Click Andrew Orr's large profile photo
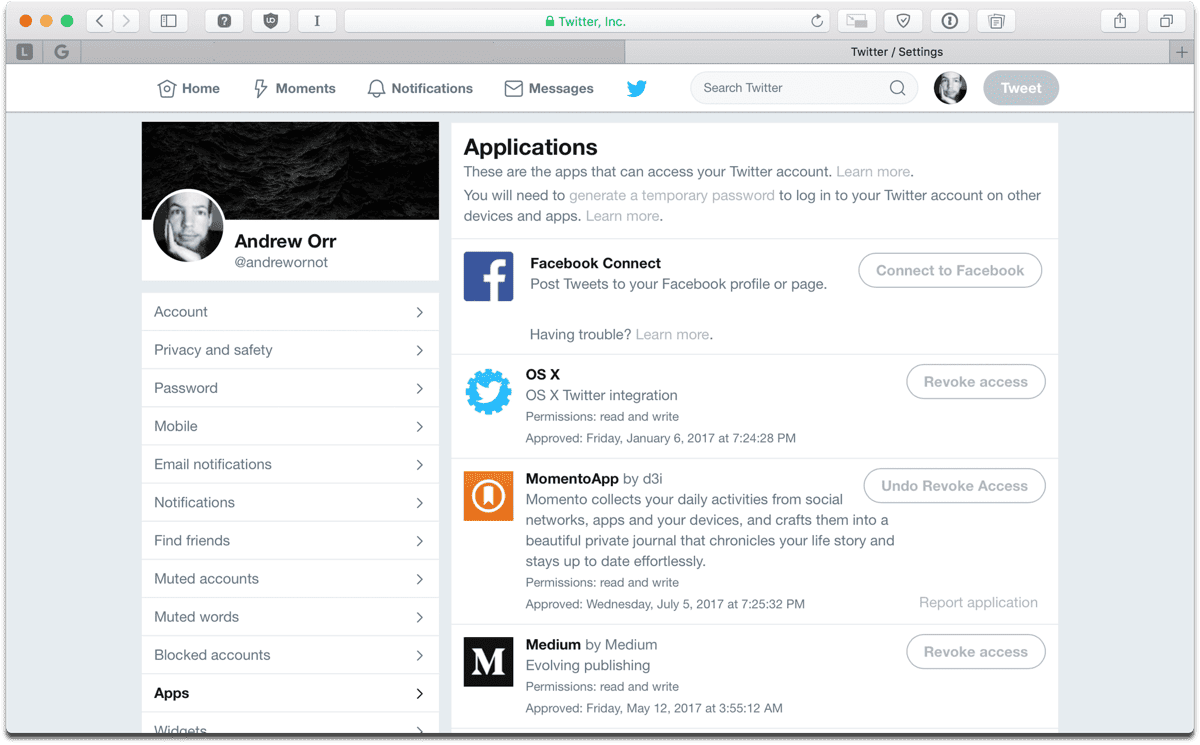The width and height of the screenshot is (1200, 745). click(x=188, y=226)
